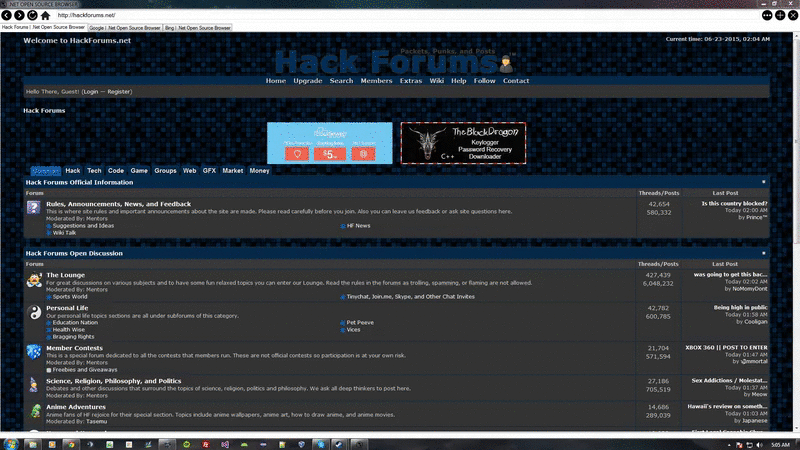This screenshot has width=800, height=450.
Task: Open Help in forum navigation bar
Action: [x=459, y=81]
